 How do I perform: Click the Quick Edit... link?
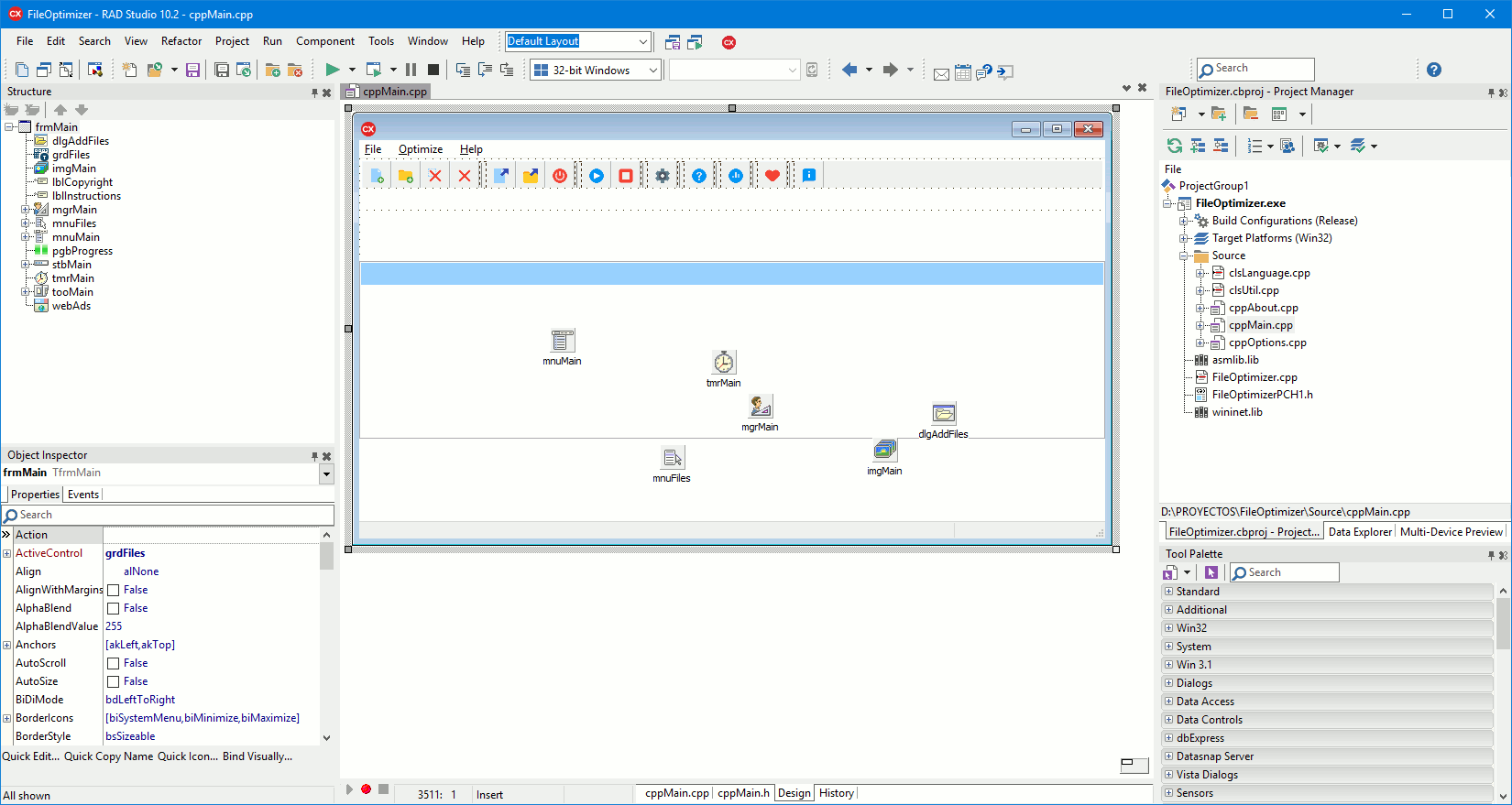tap(31, 756)
